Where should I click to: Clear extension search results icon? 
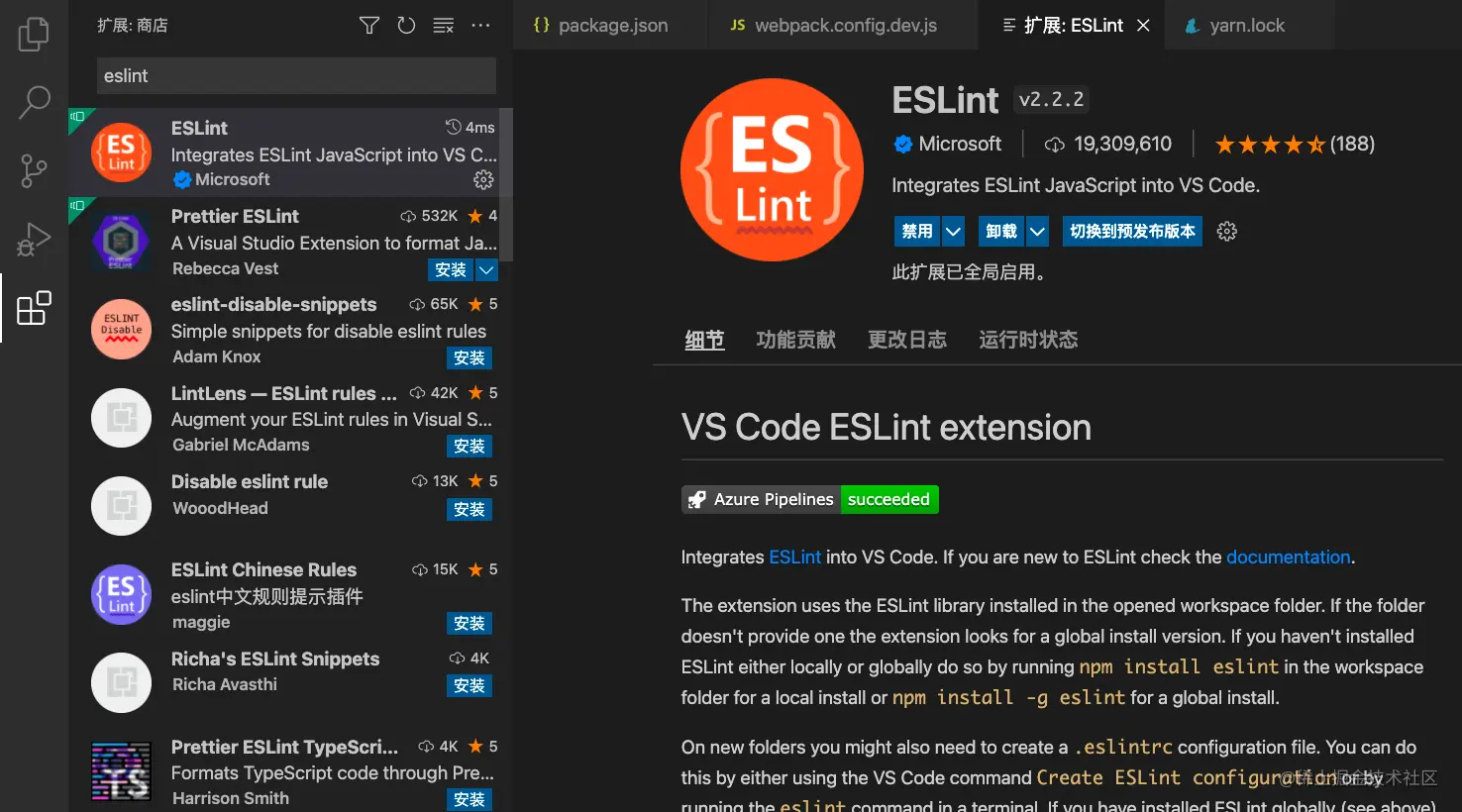(x=444, y=26)
